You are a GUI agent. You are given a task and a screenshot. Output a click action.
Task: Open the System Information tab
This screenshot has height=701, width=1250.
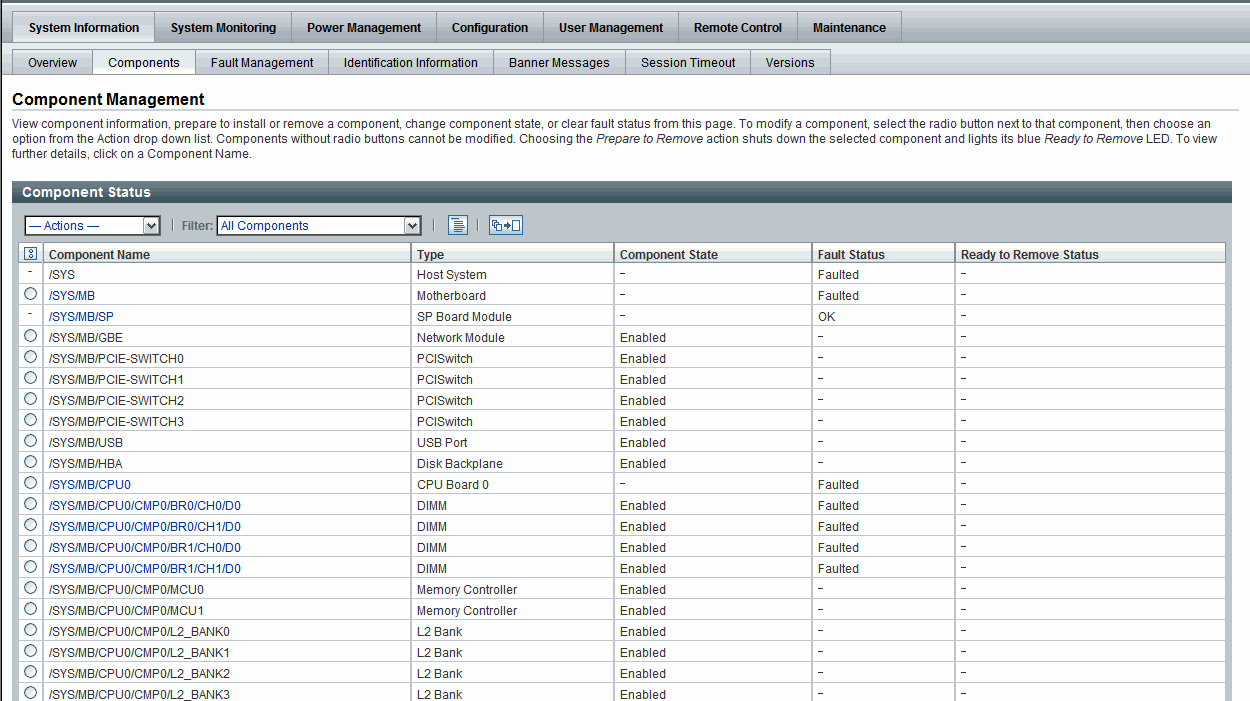click(84, 28)
